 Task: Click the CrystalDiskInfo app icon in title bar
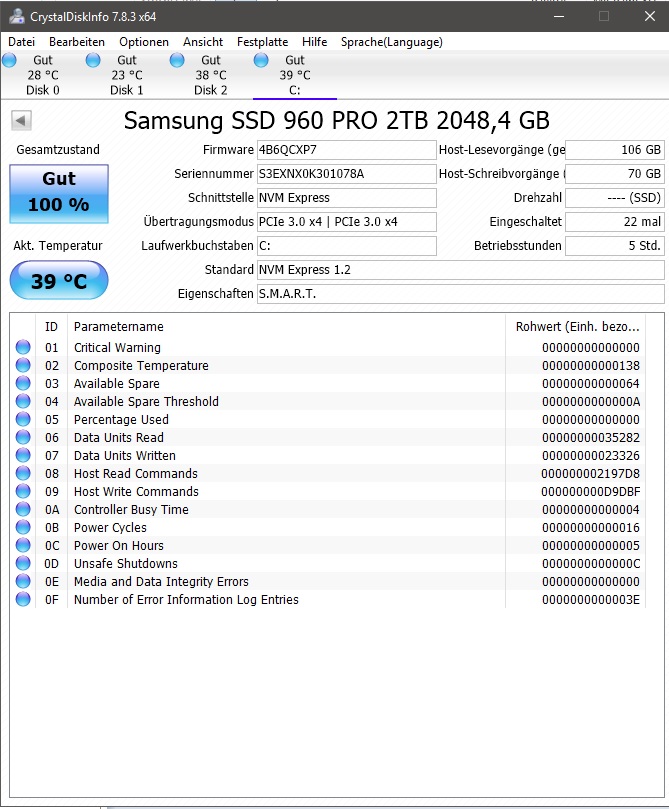coord(16,16)
